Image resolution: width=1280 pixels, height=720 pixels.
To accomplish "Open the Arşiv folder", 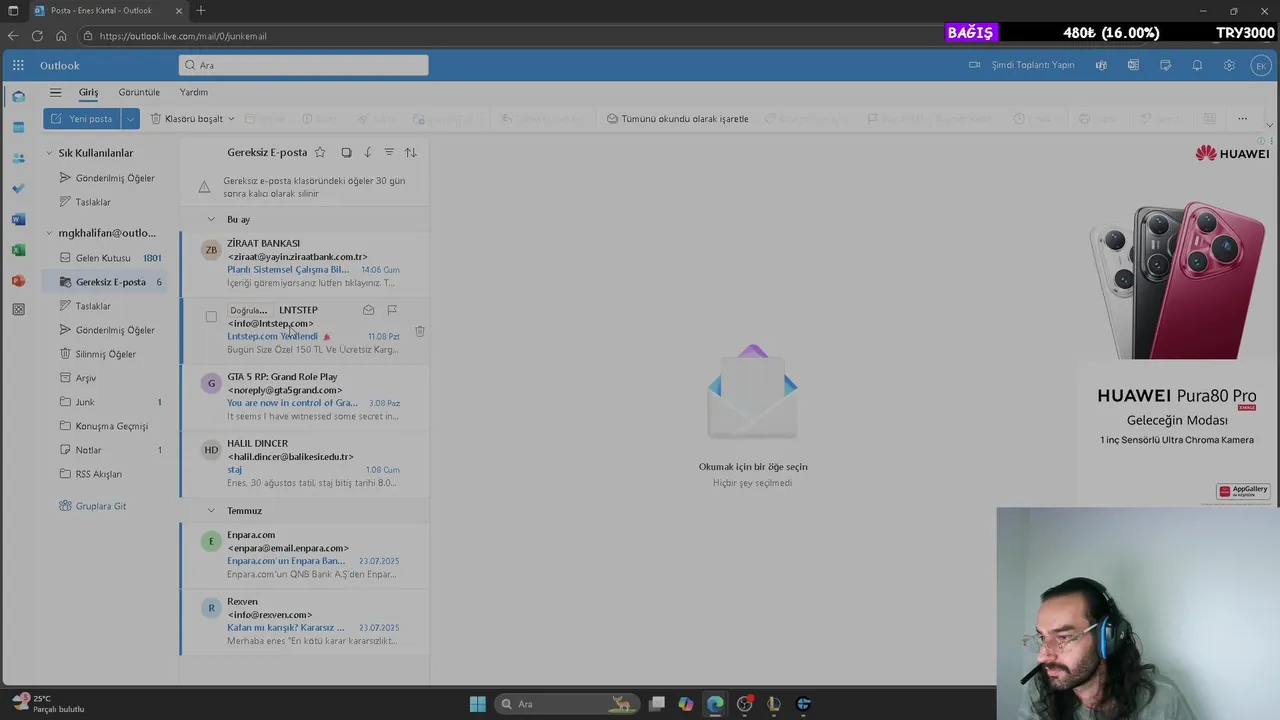I will click(104, 378).
